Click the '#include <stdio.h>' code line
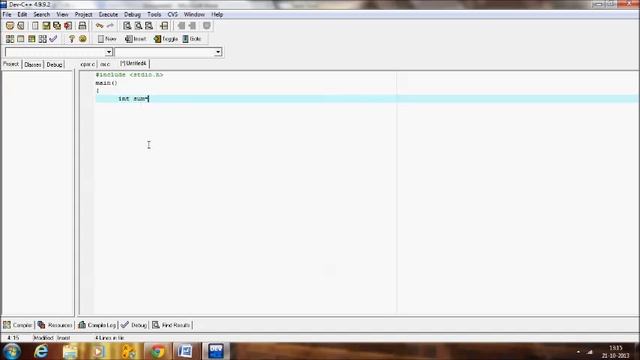The width and height of the screenshot is (640, 360). pyautogui.click(x=129, y=75)
